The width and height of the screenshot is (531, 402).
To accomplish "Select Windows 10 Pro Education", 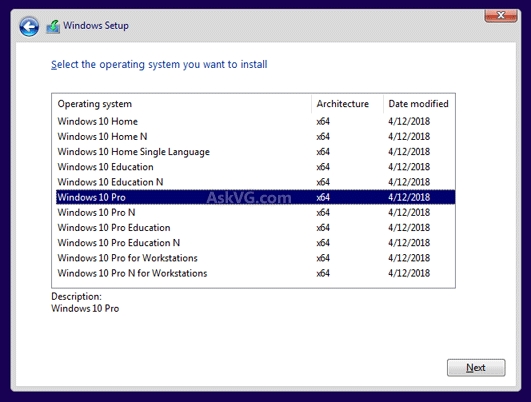I will tap(255, 228).
